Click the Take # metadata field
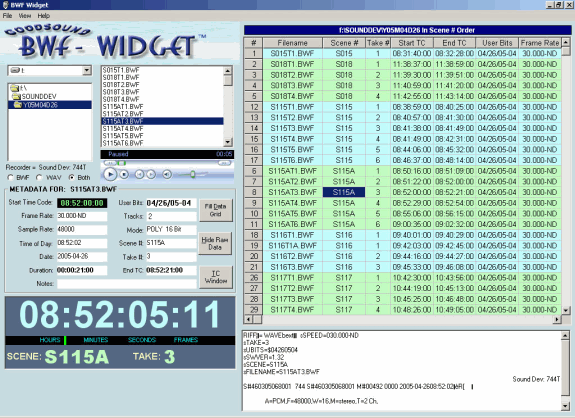The image size is (575, 418). point(171,257)
